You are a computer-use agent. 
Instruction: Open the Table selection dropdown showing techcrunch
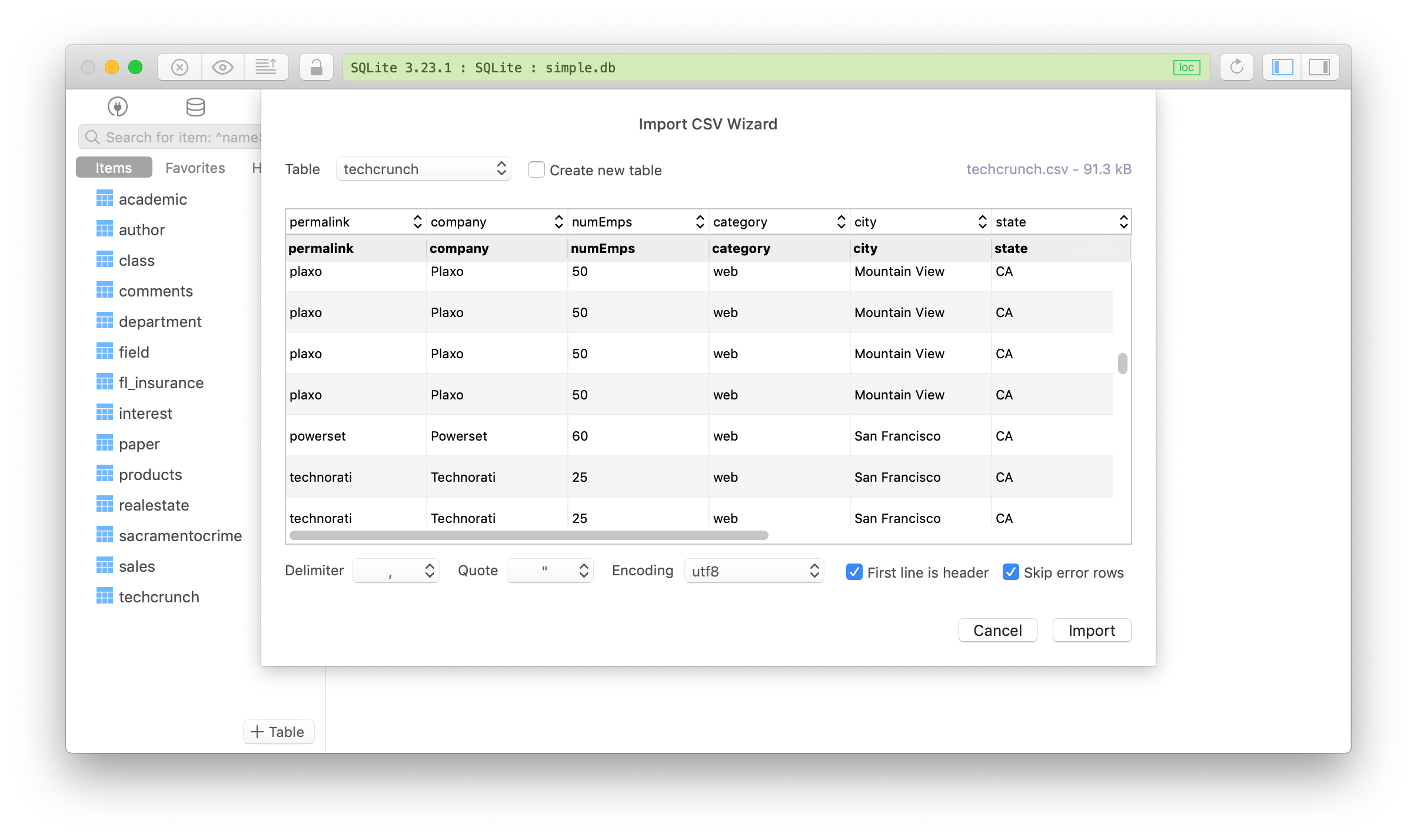(423, 169)
